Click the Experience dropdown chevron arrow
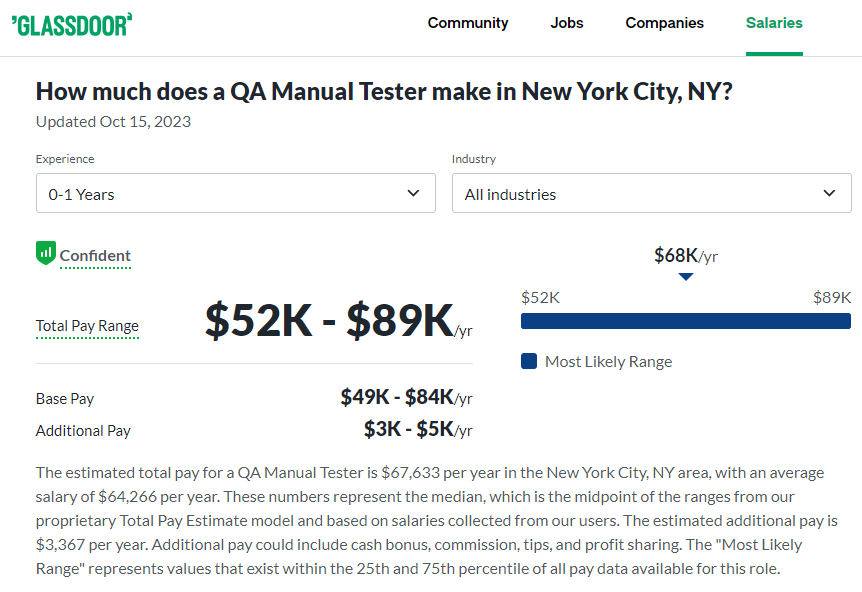Image resolution: width=862 pixels, height=592 pixels. [x=413, y=193]
